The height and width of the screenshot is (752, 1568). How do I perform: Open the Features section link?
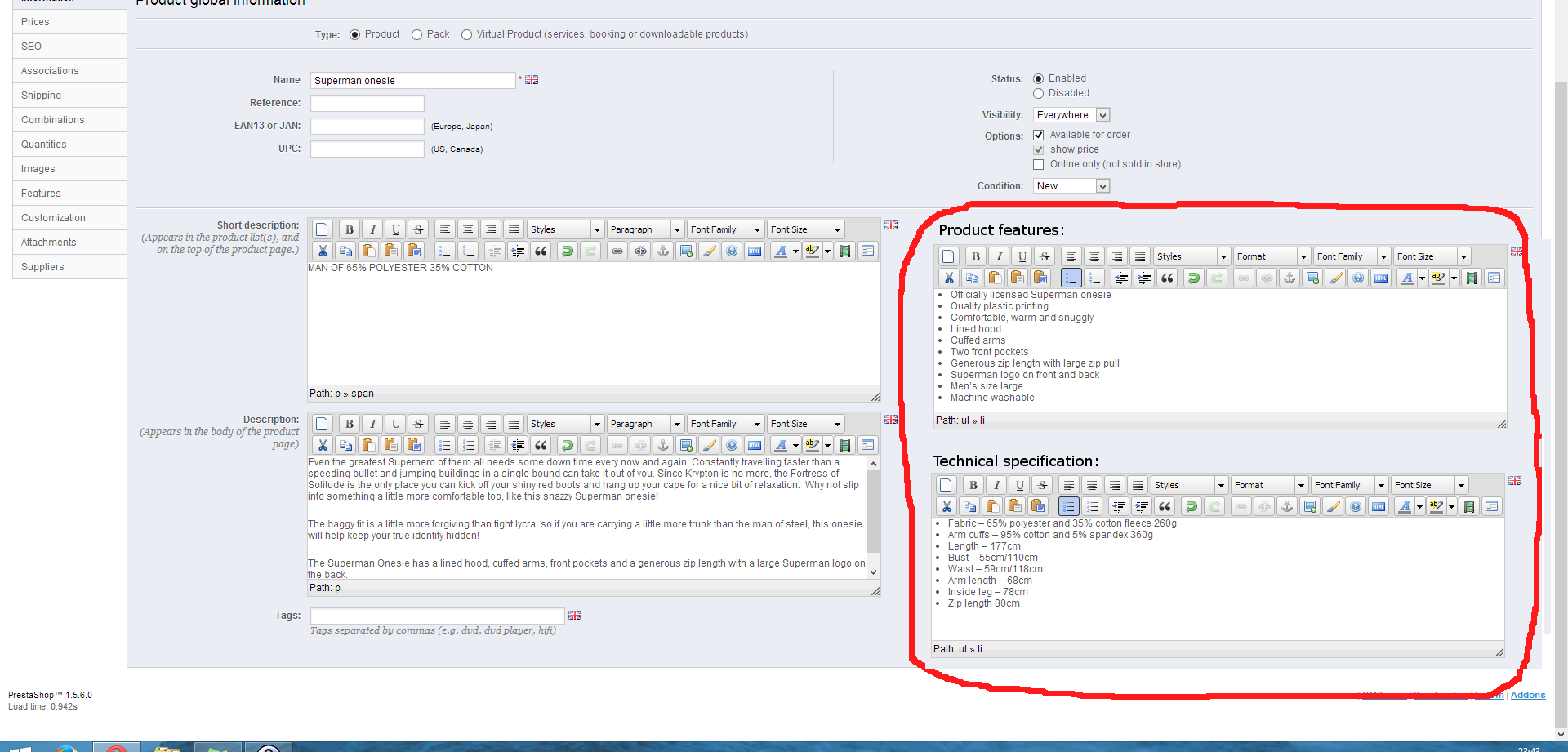69,194
